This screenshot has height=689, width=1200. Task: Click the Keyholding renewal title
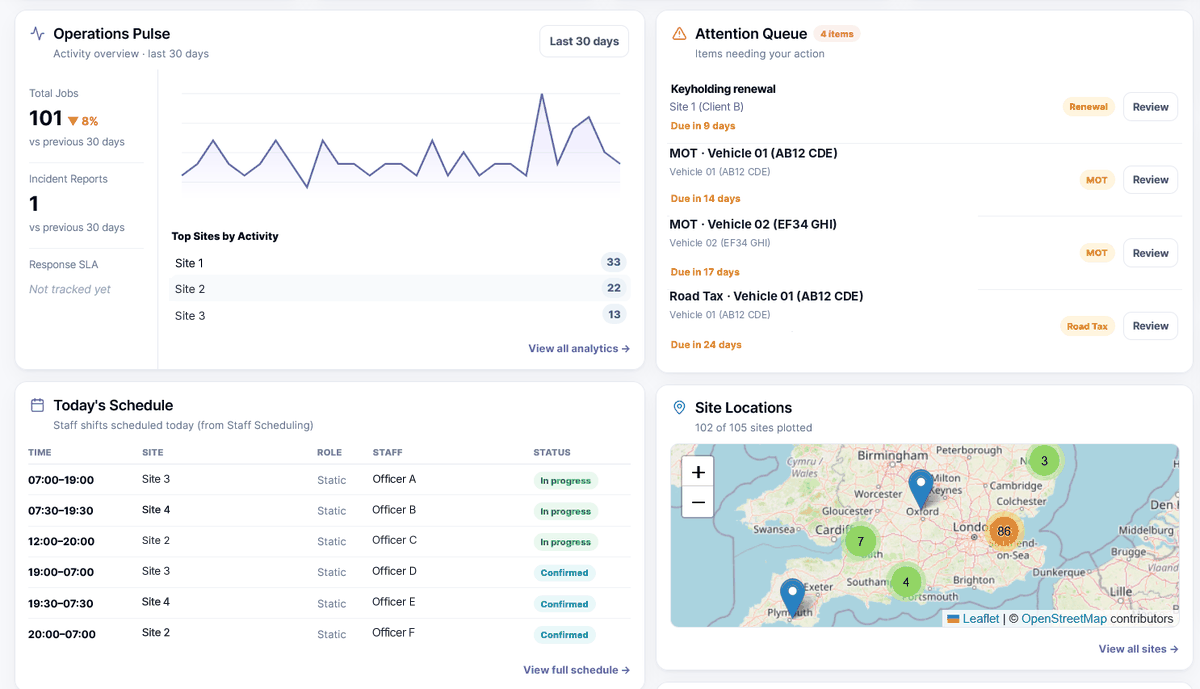pos(723,89)
